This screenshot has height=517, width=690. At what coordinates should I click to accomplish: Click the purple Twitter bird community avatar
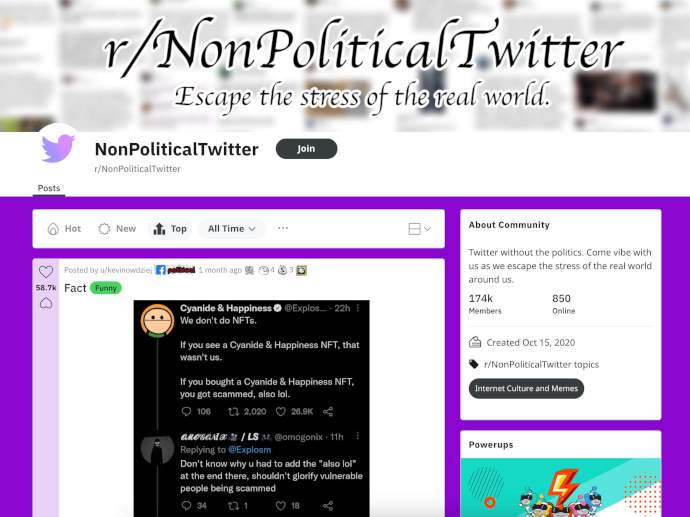[58, 148]
